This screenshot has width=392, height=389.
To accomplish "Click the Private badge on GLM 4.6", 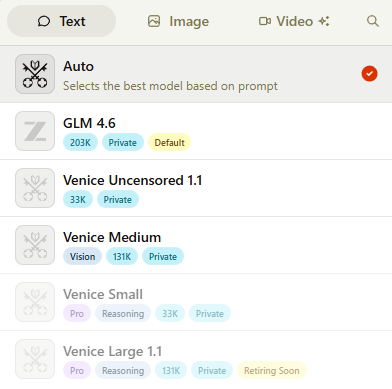I will click(x=123, y=143).
